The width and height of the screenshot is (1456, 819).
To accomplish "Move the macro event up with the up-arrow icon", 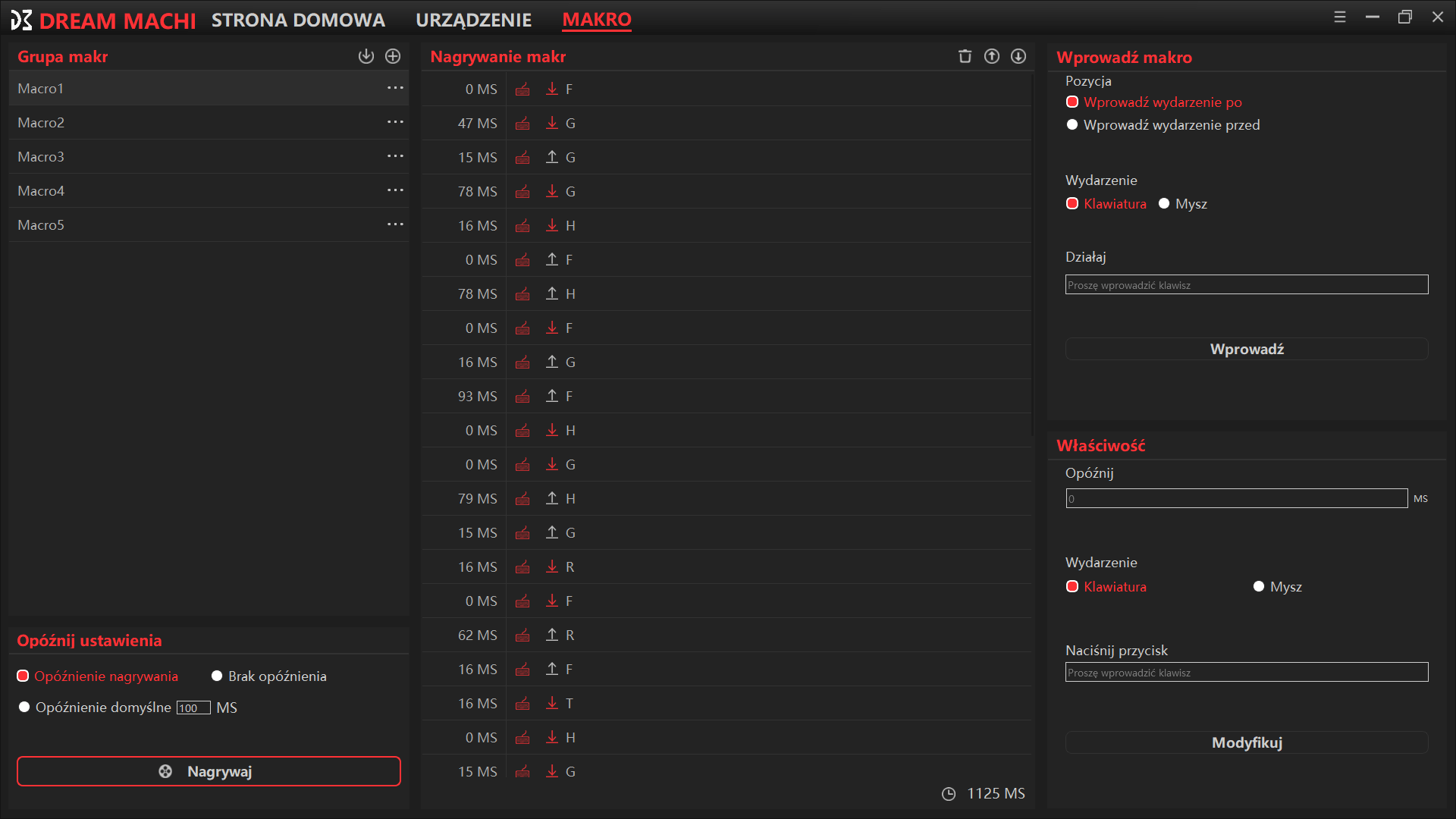I will (992, 56).
